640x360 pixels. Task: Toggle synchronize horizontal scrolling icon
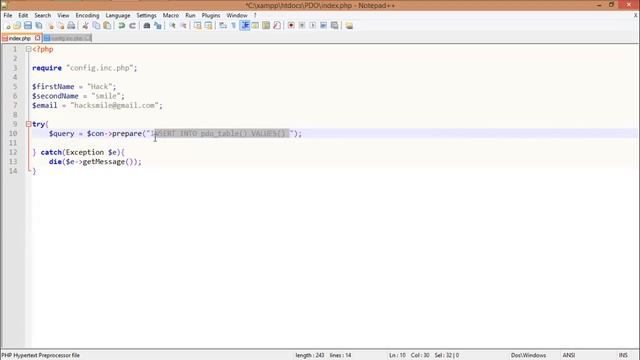coord(209,26)
